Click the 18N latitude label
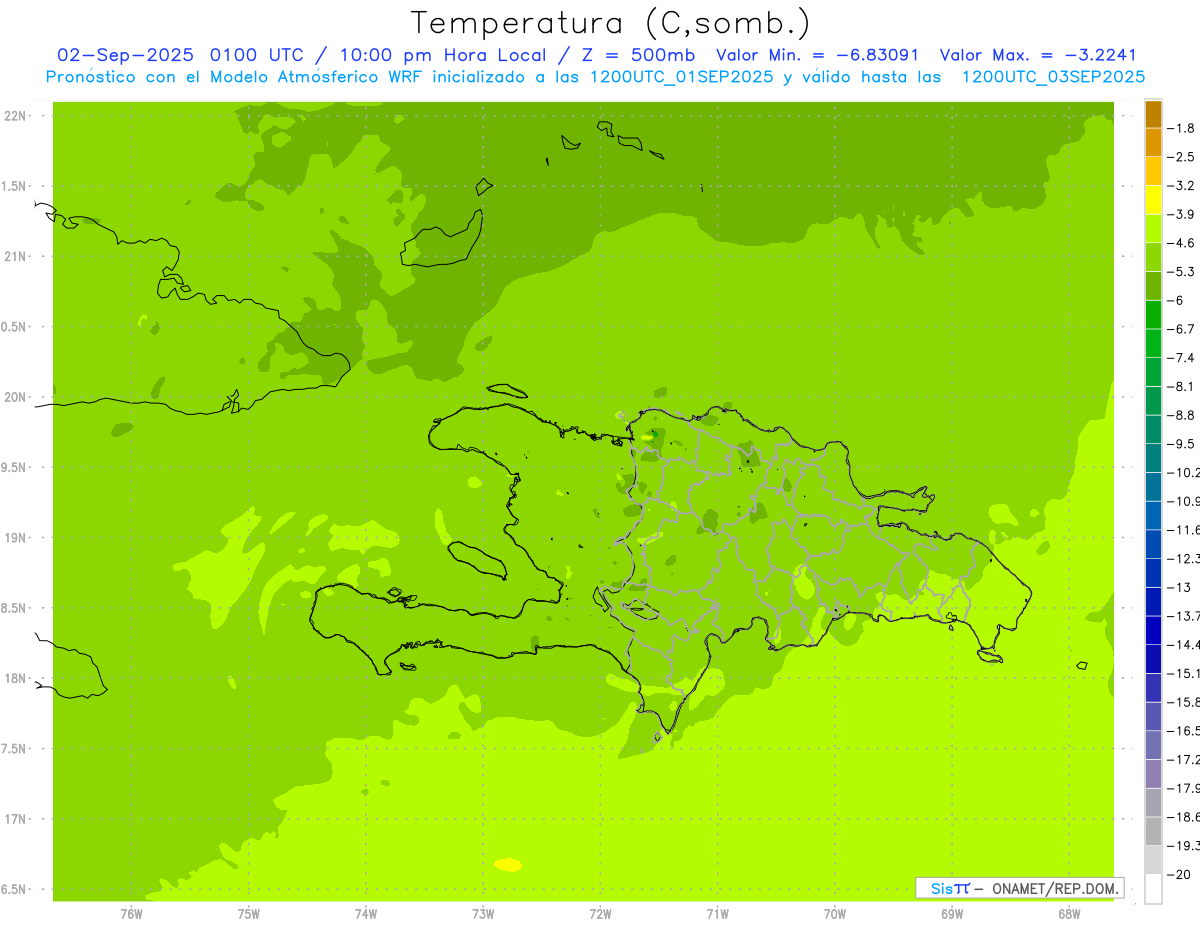 coord(15,679)
